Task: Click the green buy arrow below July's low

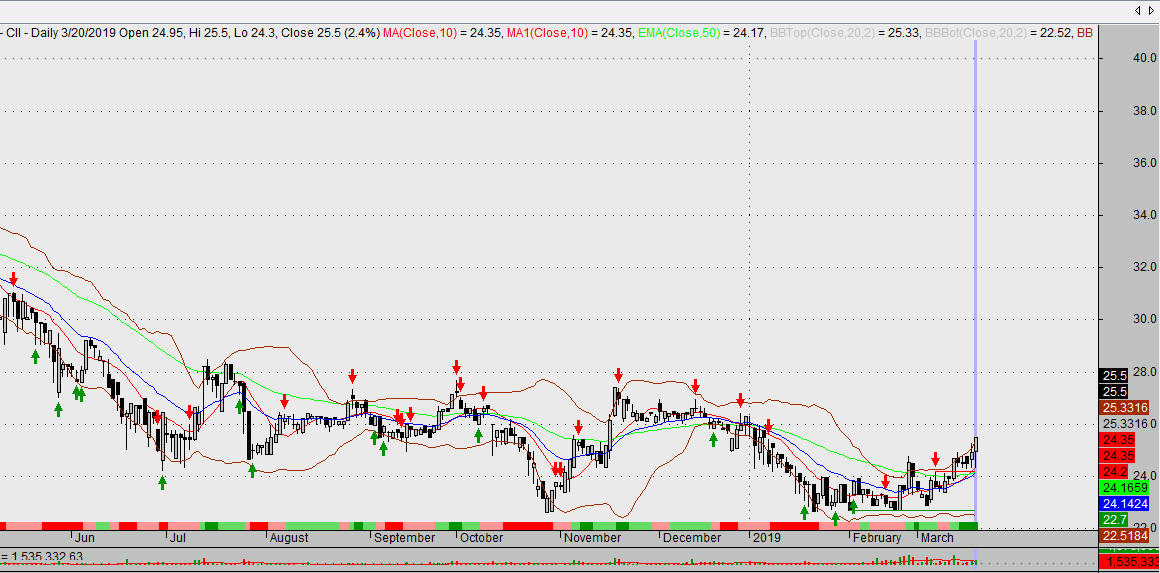Action: pyautogui.click(x=162, y=483)
